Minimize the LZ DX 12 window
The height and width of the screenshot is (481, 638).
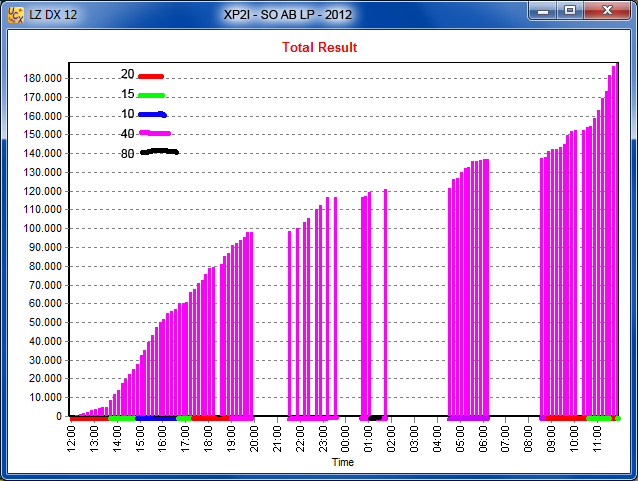coord(545,11)
